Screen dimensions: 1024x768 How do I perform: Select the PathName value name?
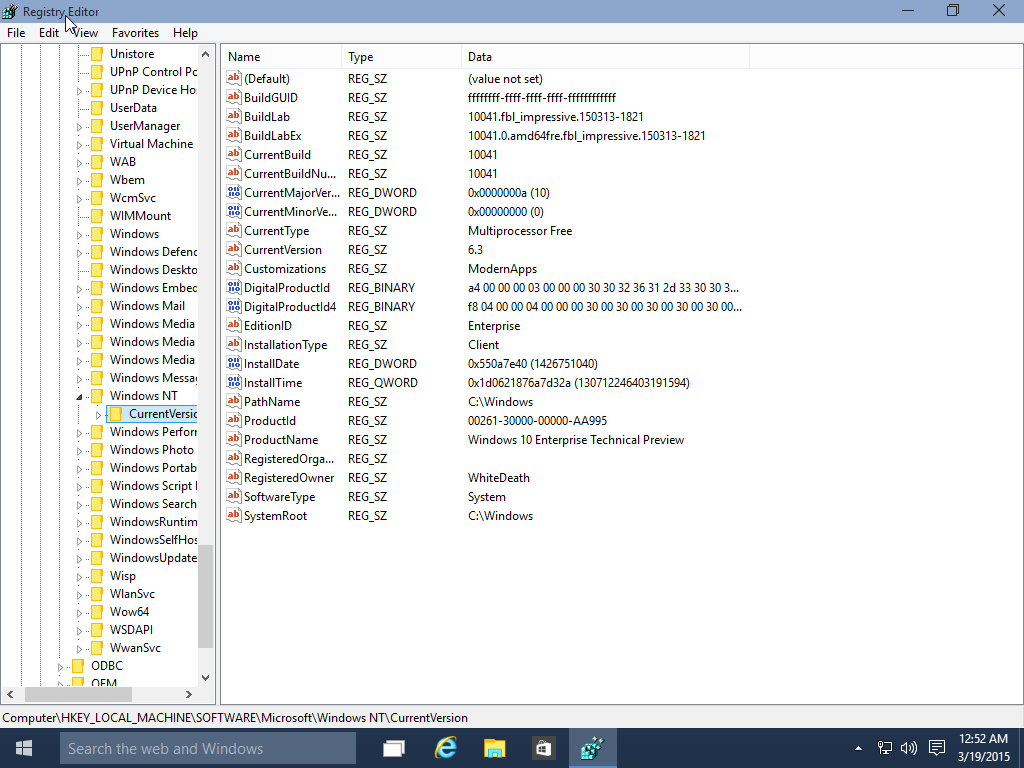272,402
